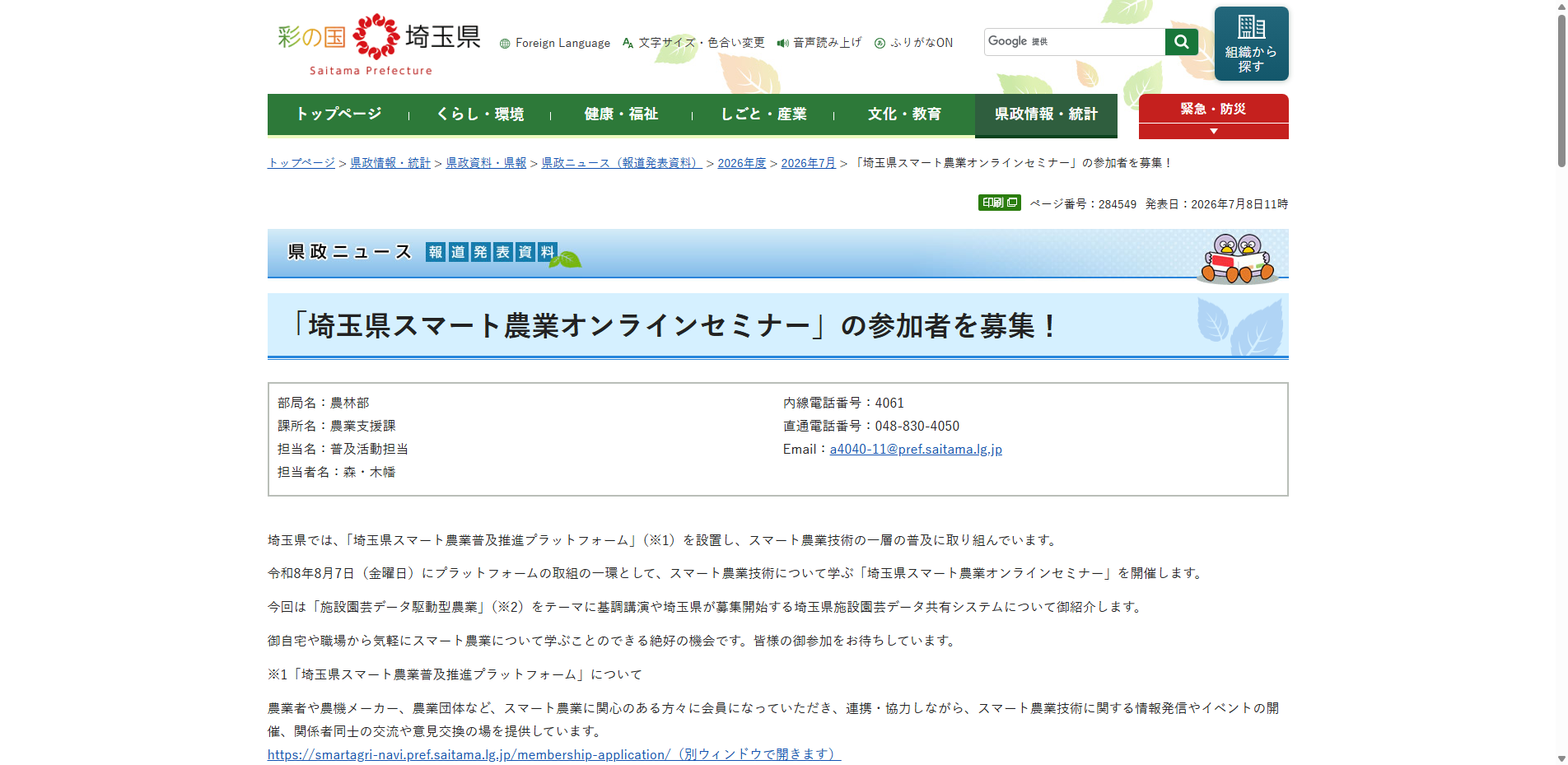The height and width of the screenshot is (765, 1568).
Task: Click the ページ番号：284549 text
Action: click(1083, 204)
